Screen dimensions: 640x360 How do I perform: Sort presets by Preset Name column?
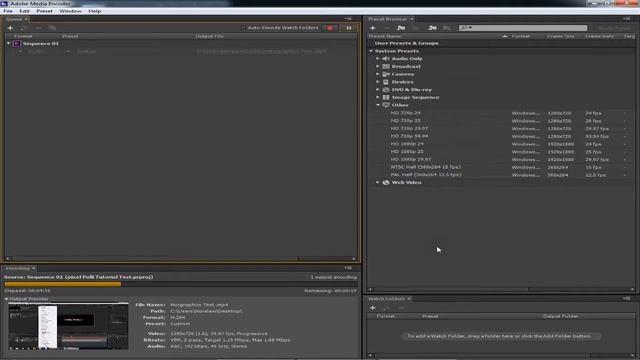(384, 36)
